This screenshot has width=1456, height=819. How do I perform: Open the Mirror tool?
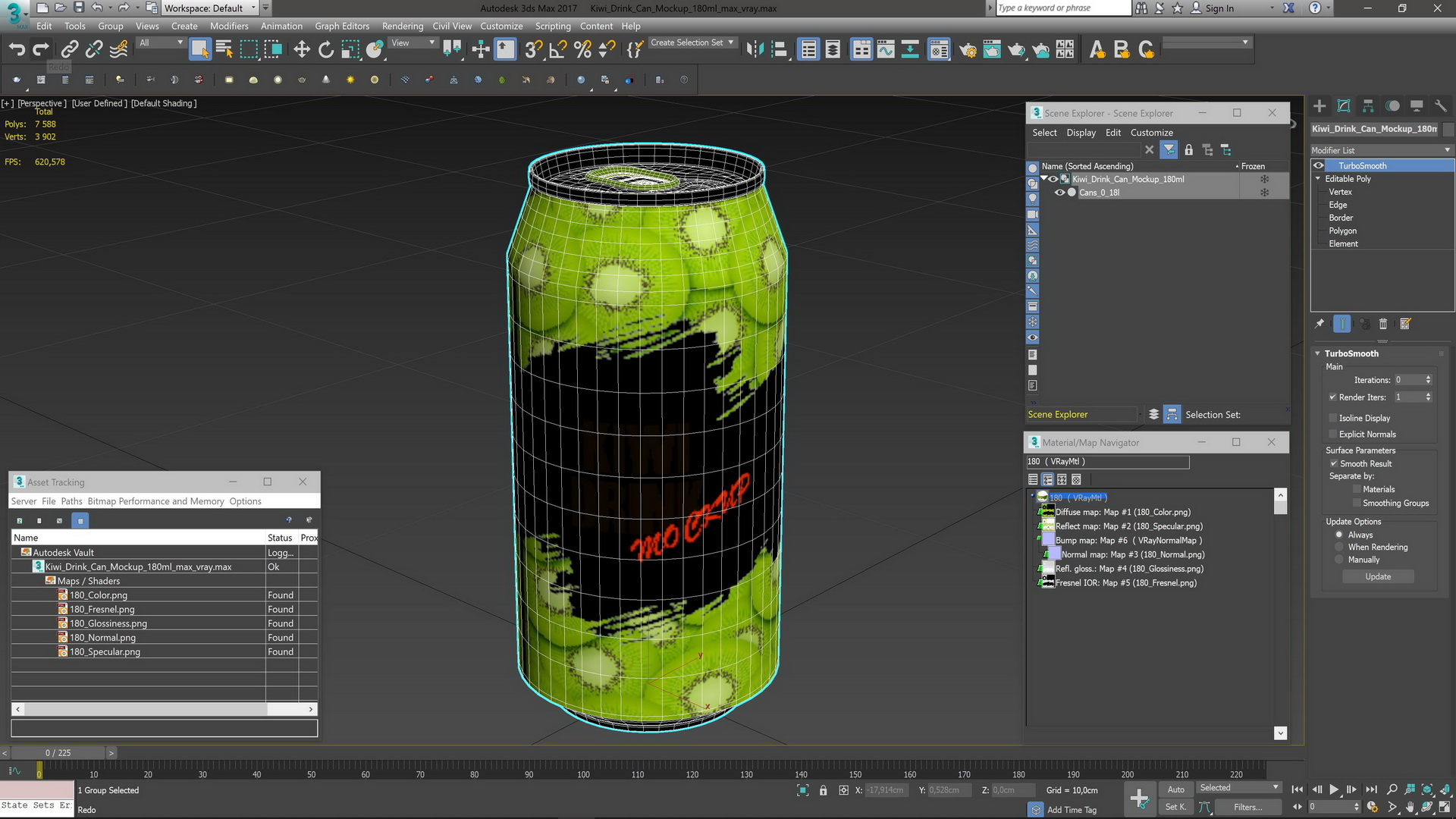(755, 50)
